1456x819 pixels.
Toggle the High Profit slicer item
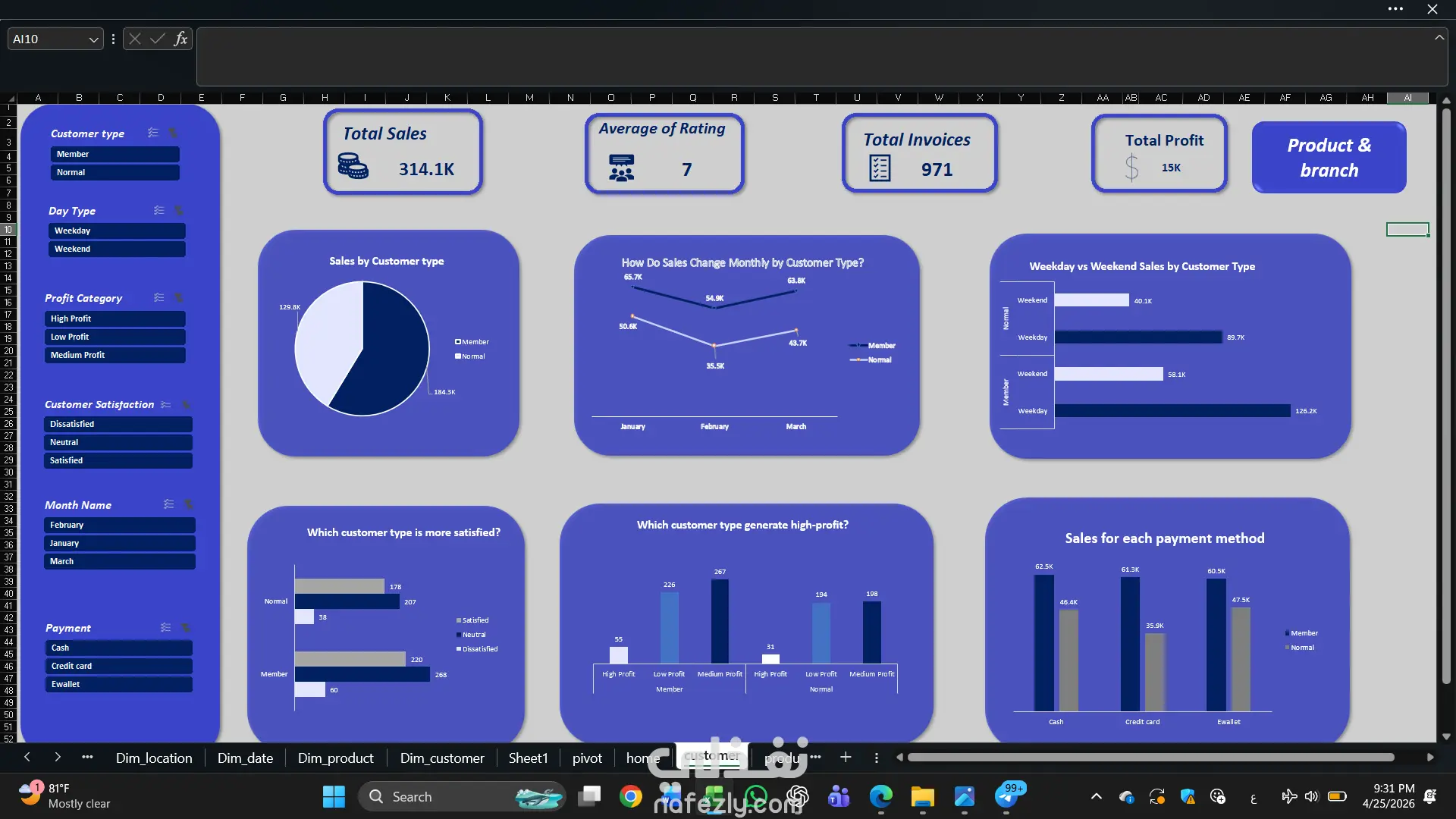tap(115, 318)
